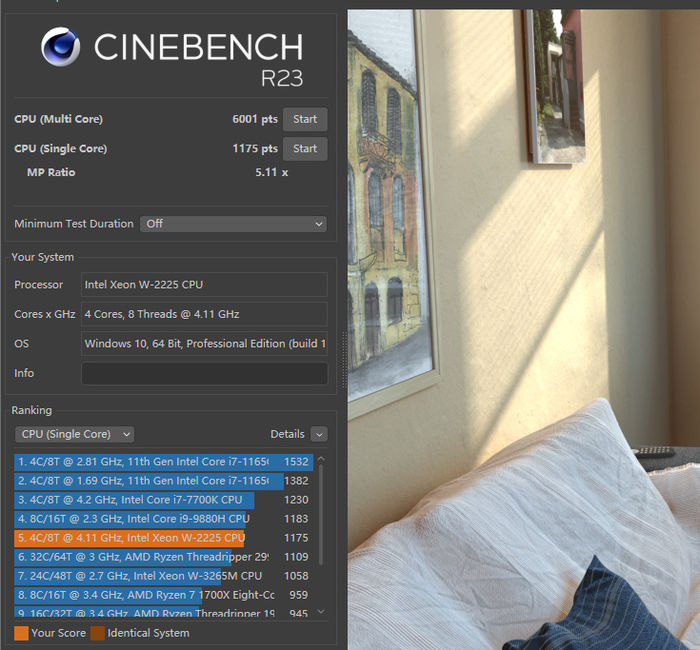
Task: Click the score 1532 in ranking list
Action: point(296,462)
